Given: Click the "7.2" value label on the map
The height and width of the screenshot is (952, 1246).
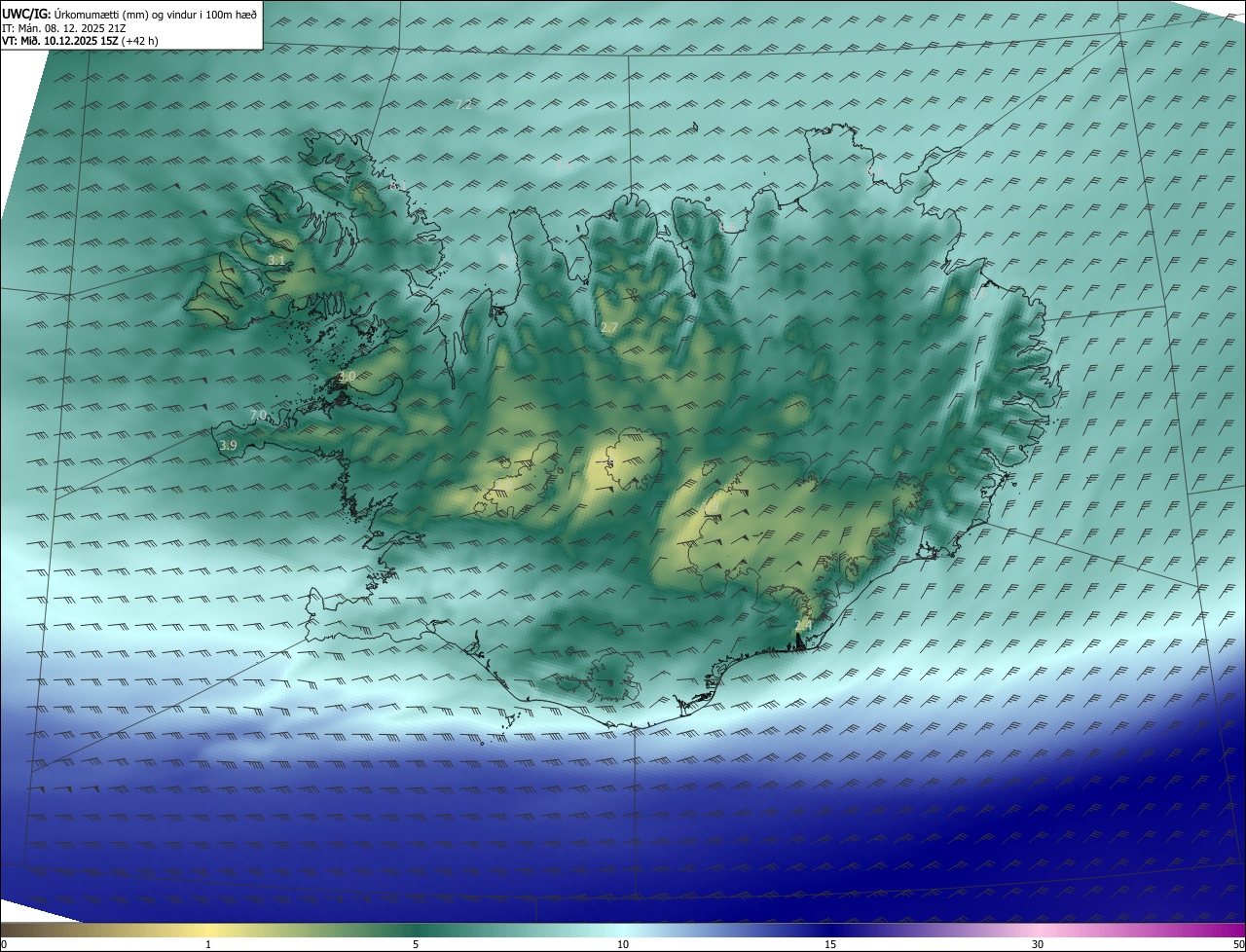Looking at the screenshot, I should pos(463,104).
